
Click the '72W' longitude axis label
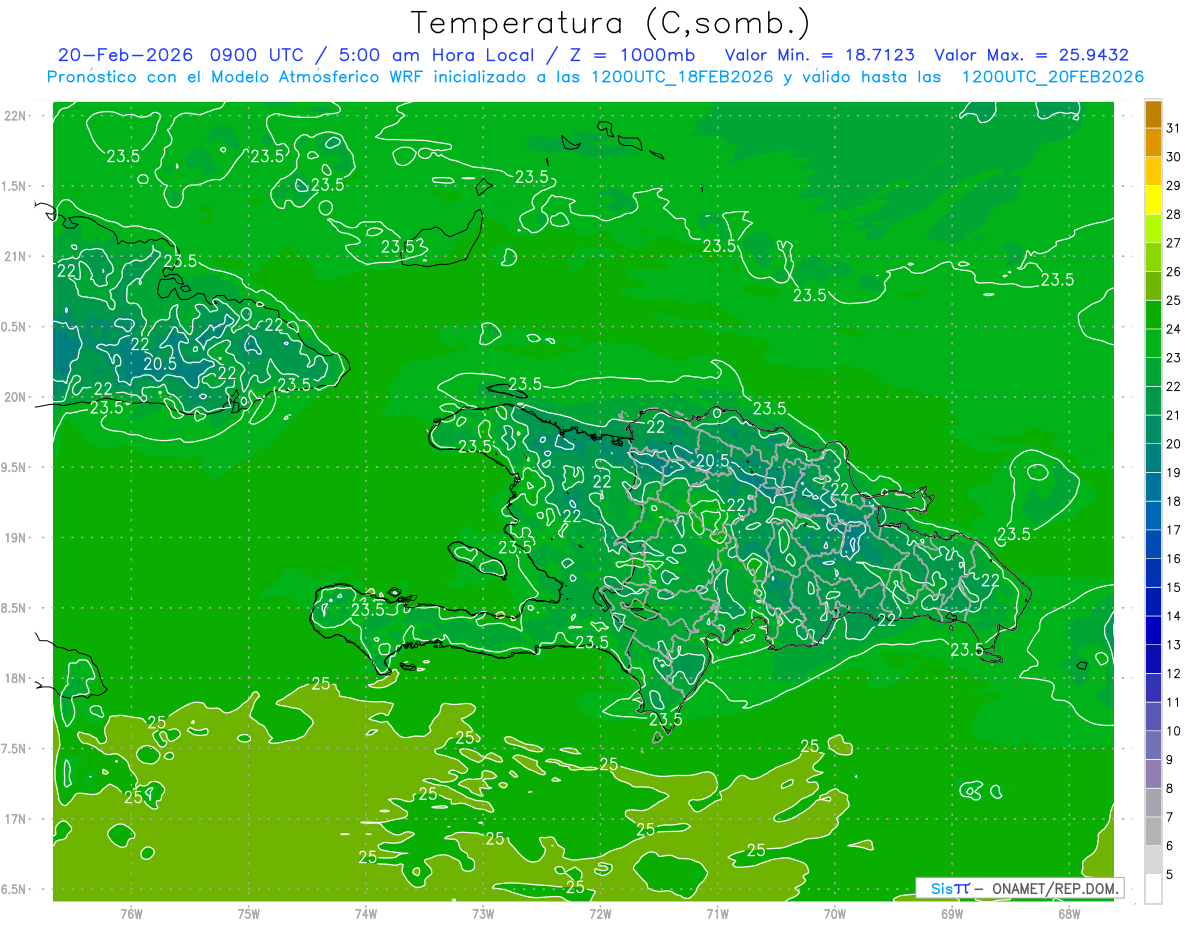pyautogui.click(x=600, y=913)
